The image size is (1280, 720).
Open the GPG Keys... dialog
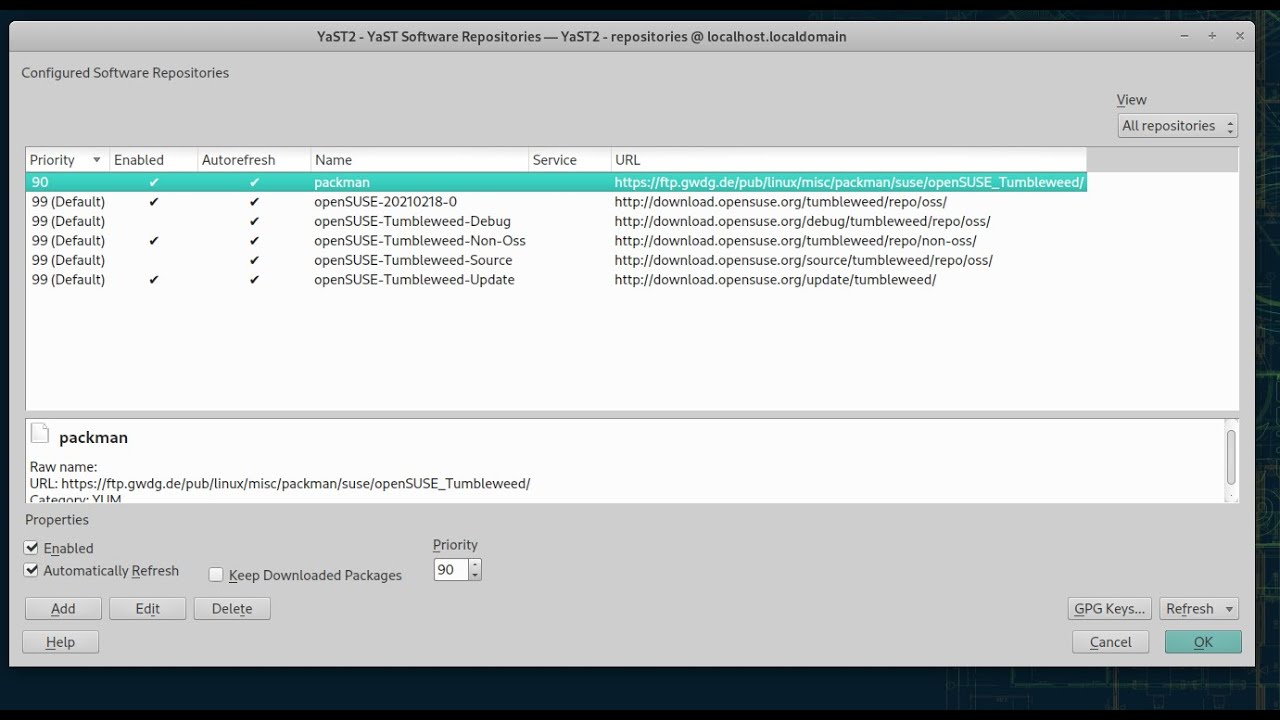coord(1109,609)
